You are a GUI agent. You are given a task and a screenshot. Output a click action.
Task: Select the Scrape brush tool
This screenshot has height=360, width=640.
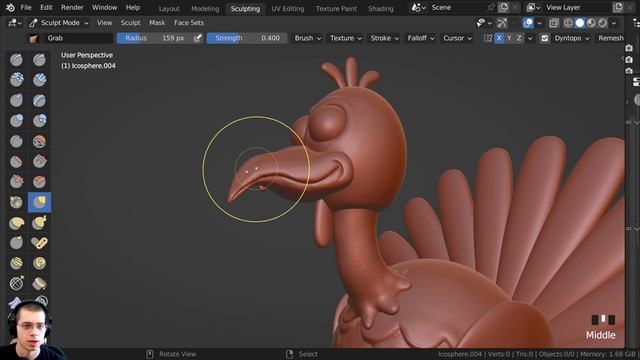coord(16,182)
